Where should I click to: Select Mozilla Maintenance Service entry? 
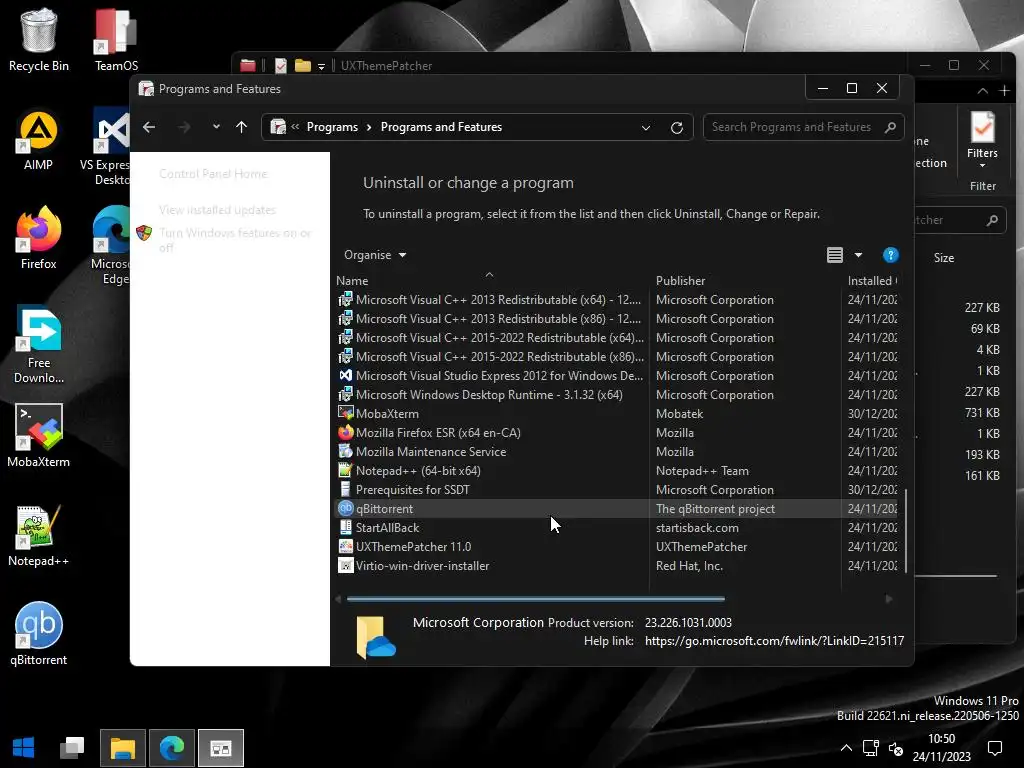pyautogui.click(x=616, y=451)
